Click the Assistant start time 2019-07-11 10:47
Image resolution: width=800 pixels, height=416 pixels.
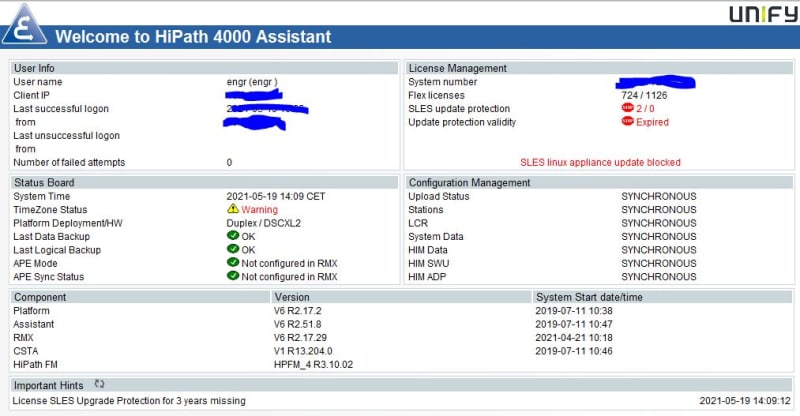pyautogui.click(x=573, y=324)
